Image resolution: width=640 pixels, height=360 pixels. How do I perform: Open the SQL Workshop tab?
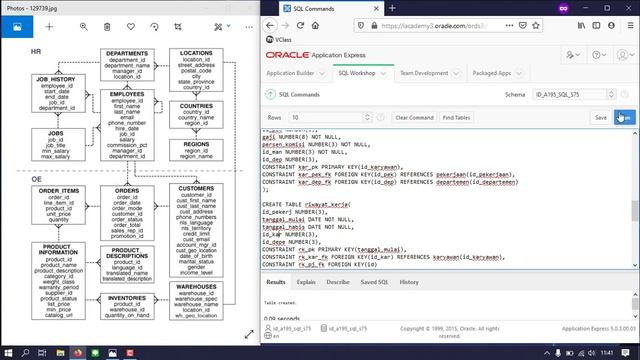[x=357, y=73]
